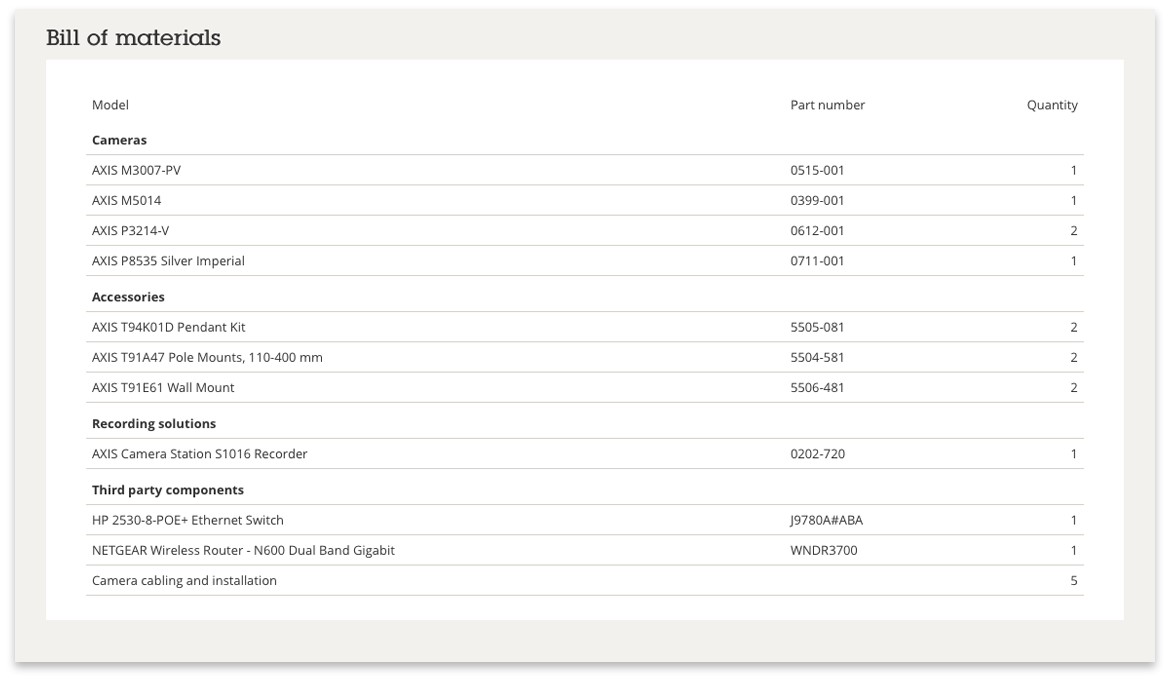Select AXIS P8535 Silver Imperial model name
The width and height of the screenshot is (1170, 685).
[x=169, y=261]
